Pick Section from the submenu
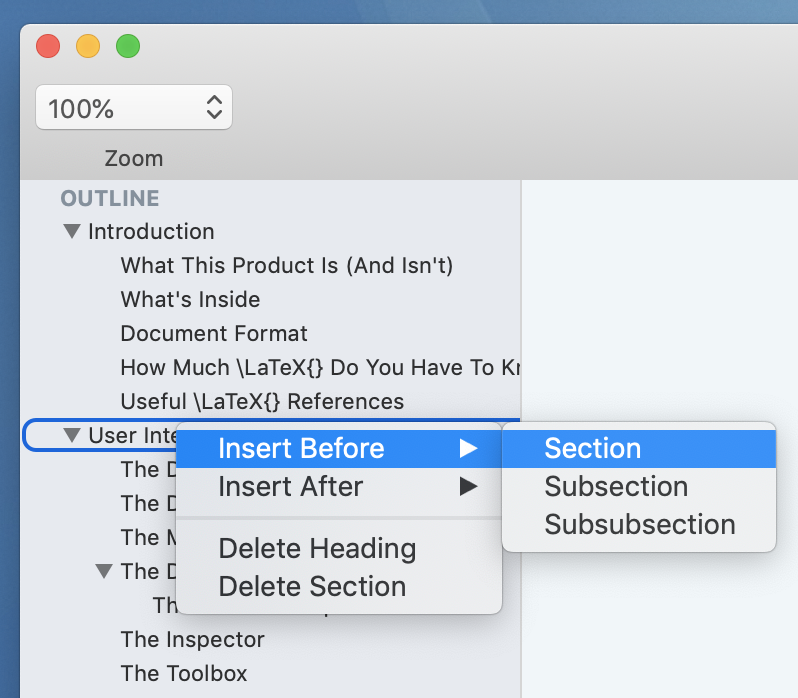The height and width of the screenshot is (698, 798). pyautogui.click(x=639, y=449)
